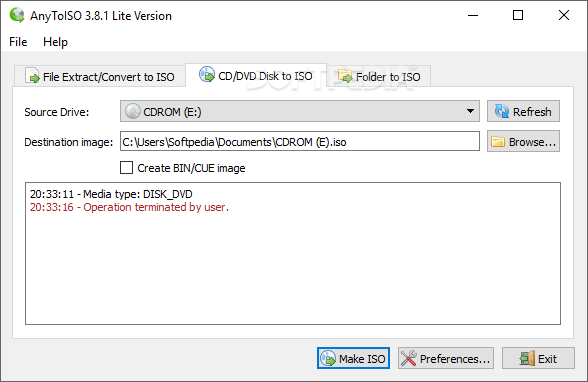Screen dimensions: 588x382
Task: Exit the application with Exit button
Action: [x=538, y=358]
